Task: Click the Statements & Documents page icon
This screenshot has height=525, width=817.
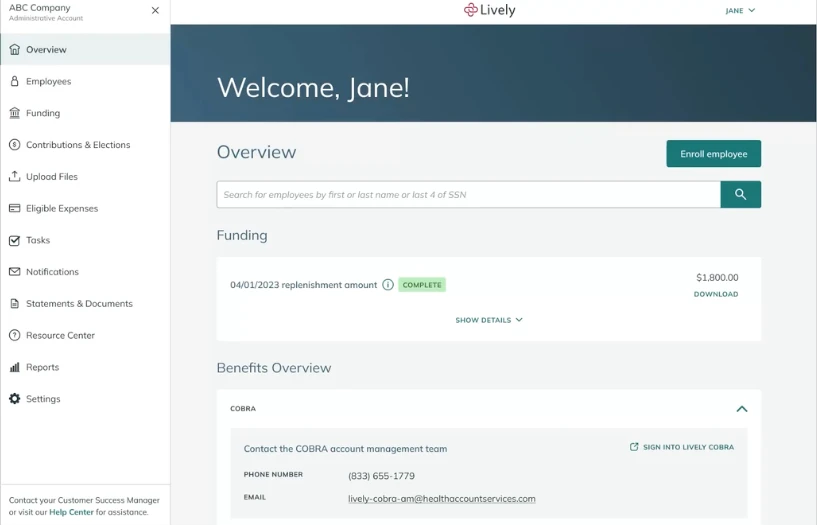Action: [15, 304]
